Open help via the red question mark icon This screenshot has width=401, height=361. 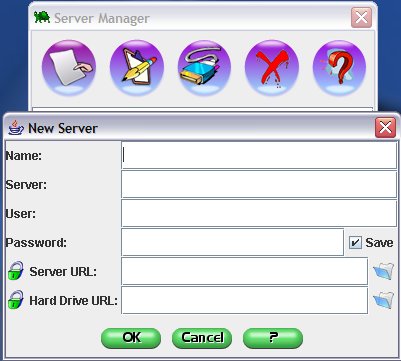(340, 68)
